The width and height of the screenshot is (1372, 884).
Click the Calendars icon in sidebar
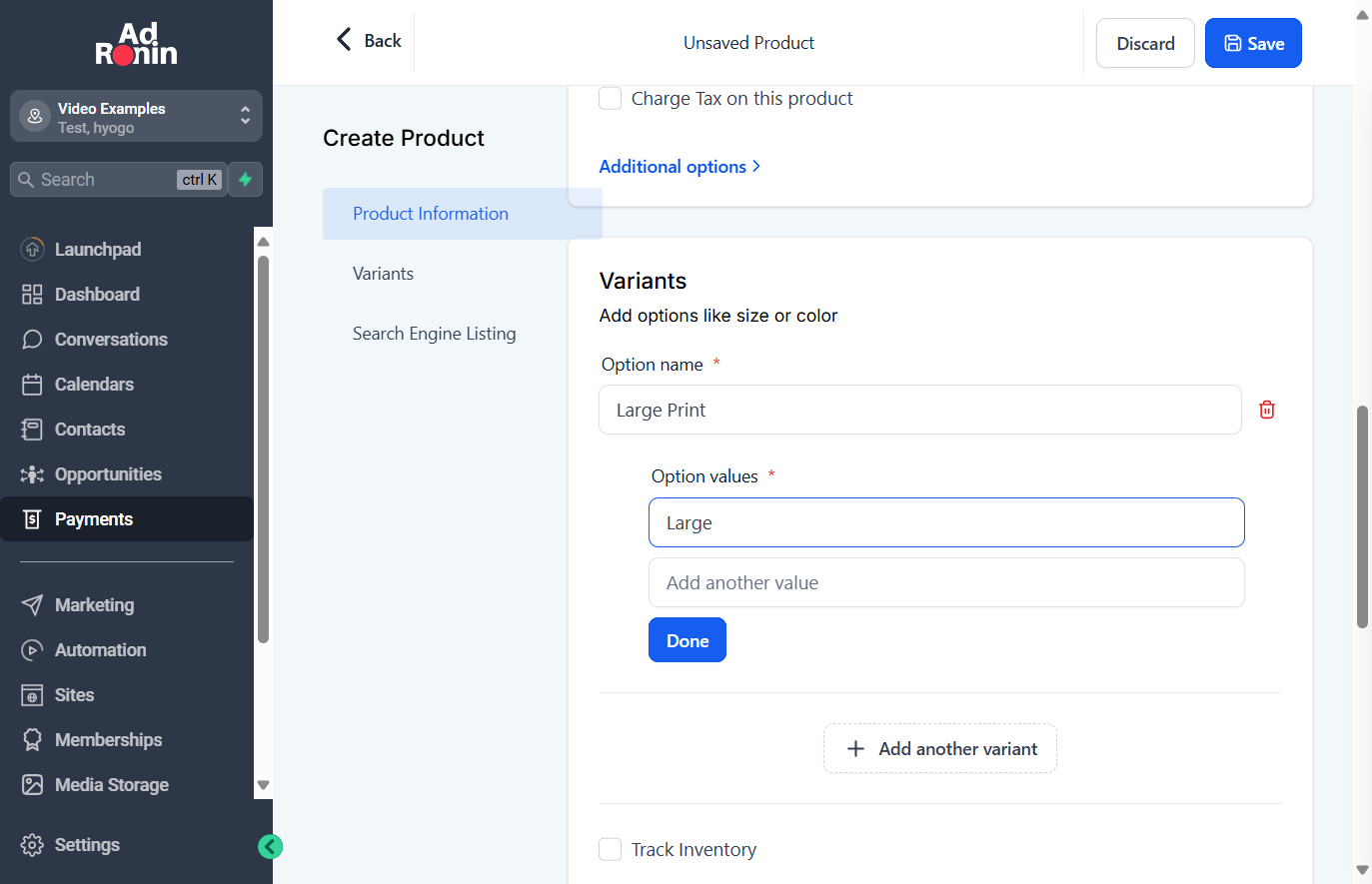click(32, 384)
